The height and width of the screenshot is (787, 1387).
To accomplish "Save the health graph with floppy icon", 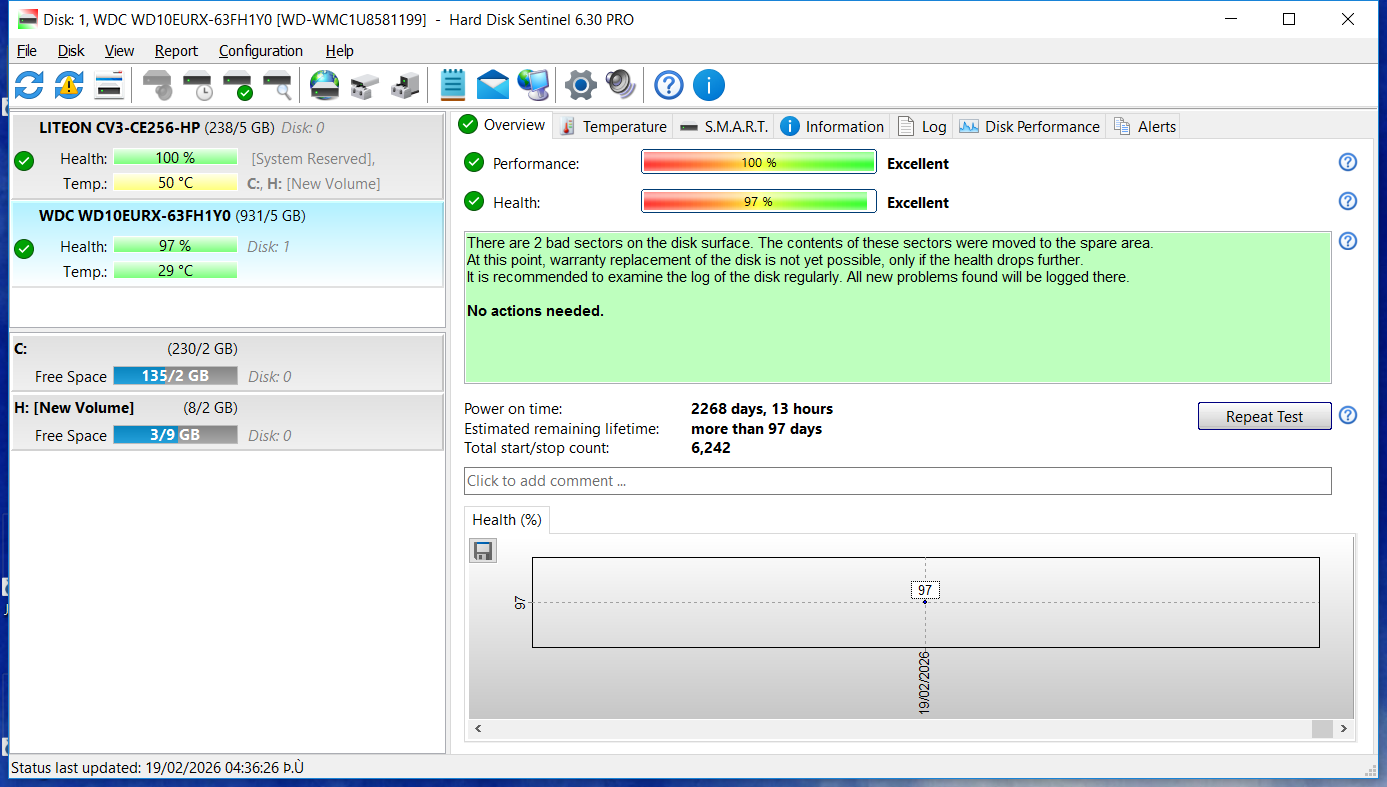I will pyautogui.click(x=483, y=551).
